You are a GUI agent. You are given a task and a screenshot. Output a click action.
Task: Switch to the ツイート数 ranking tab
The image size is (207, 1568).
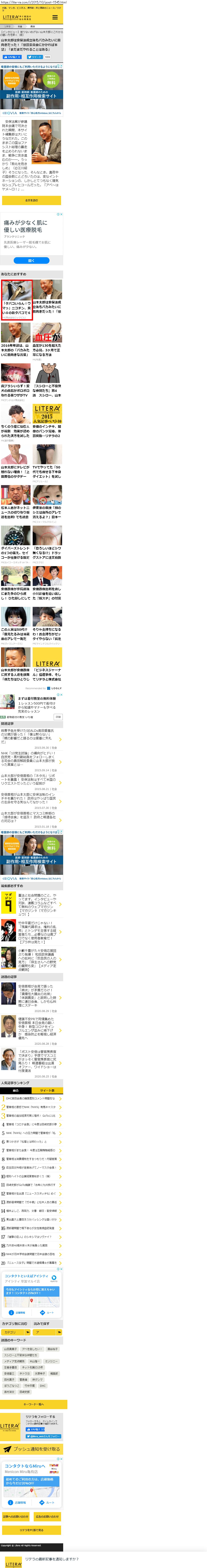point(47,1091)
